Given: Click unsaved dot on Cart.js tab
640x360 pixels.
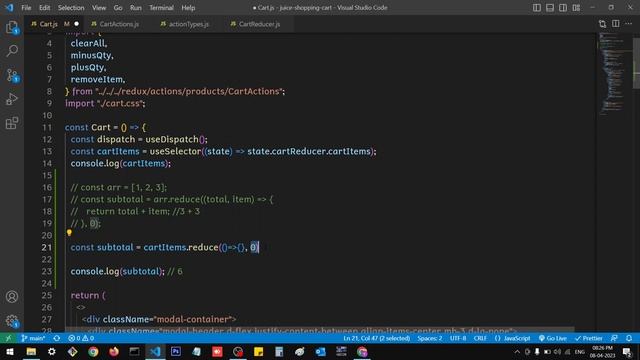Looking at the screenshot, I should 76,24.
